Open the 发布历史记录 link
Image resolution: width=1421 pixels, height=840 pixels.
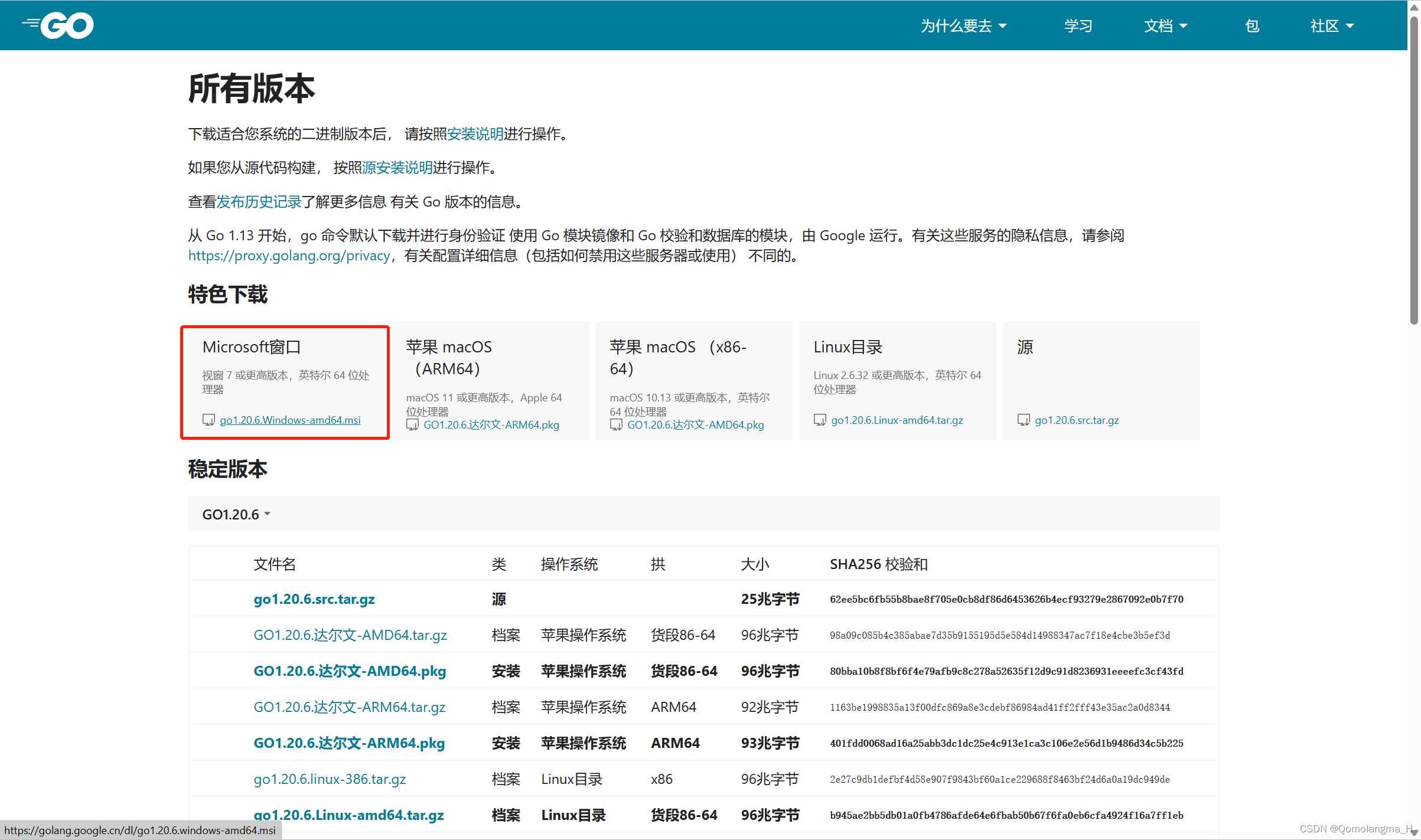tap(259, 201)
